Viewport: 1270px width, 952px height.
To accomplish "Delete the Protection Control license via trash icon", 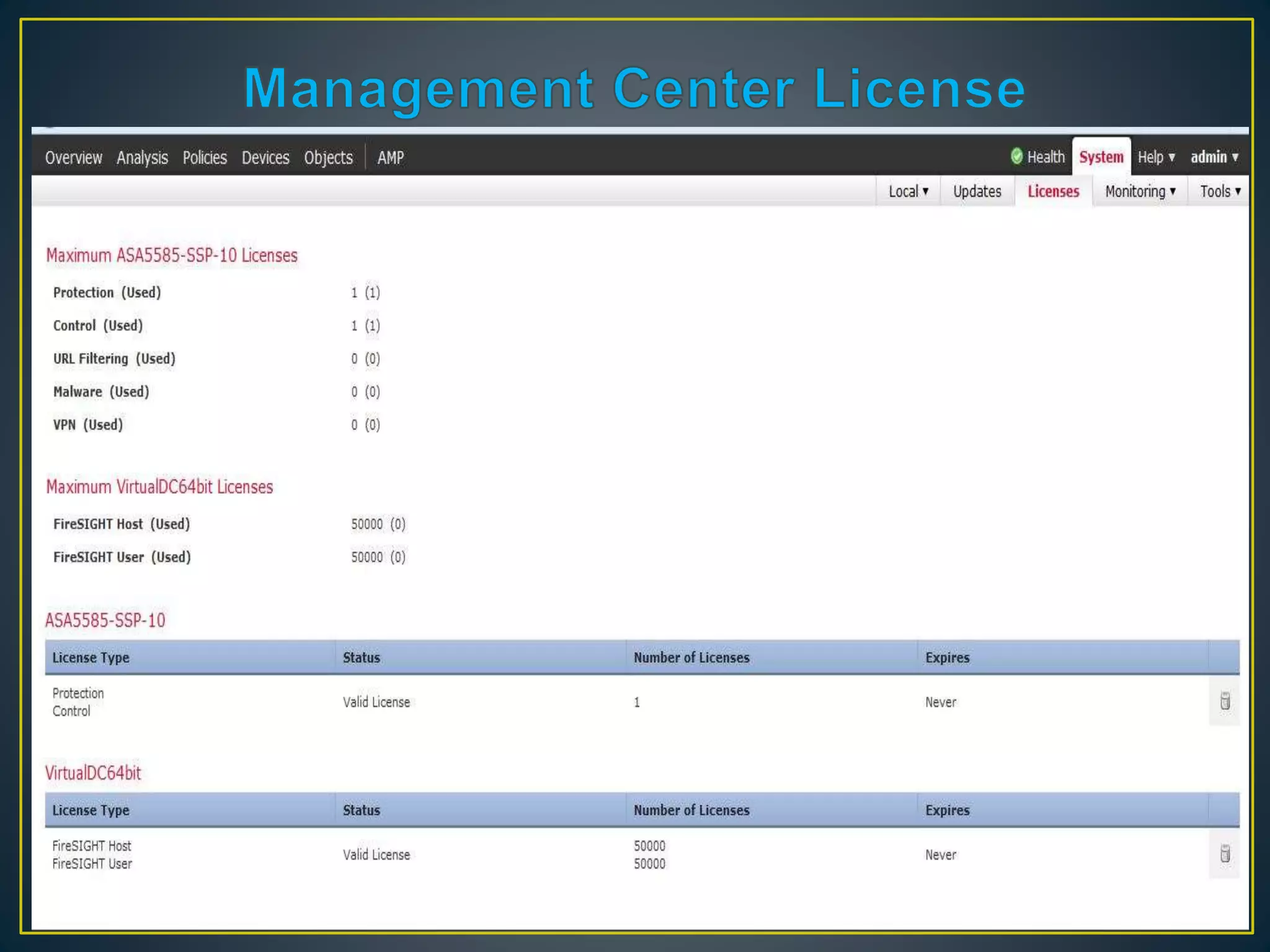I will 1225,701.
